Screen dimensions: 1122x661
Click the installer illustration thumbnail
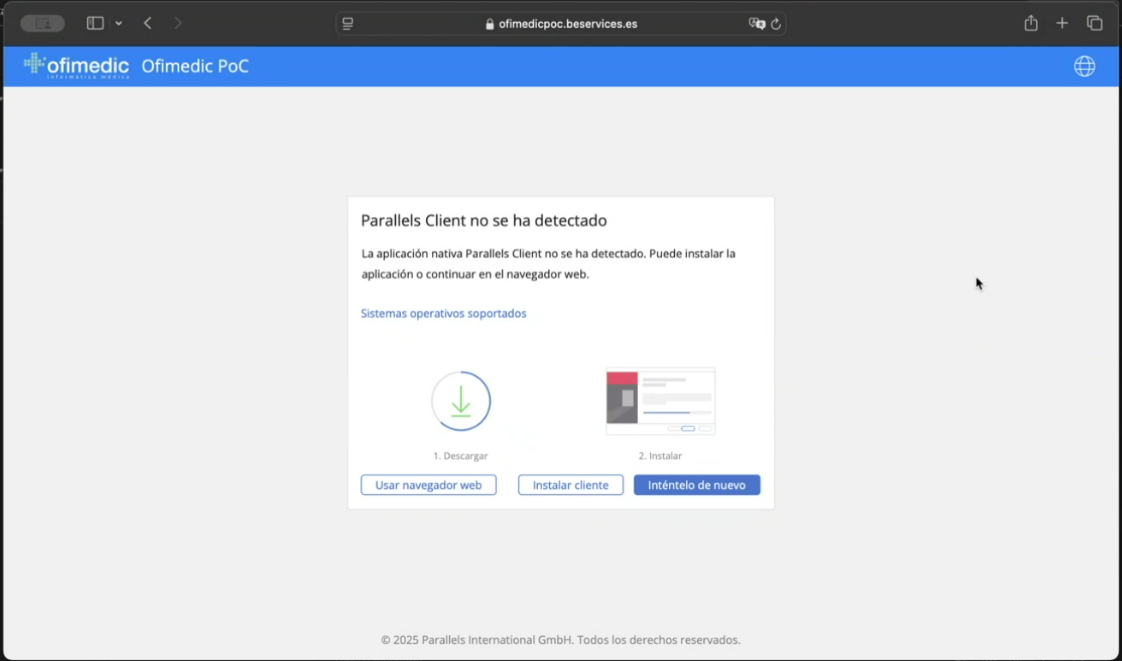(x=660, y=401)
